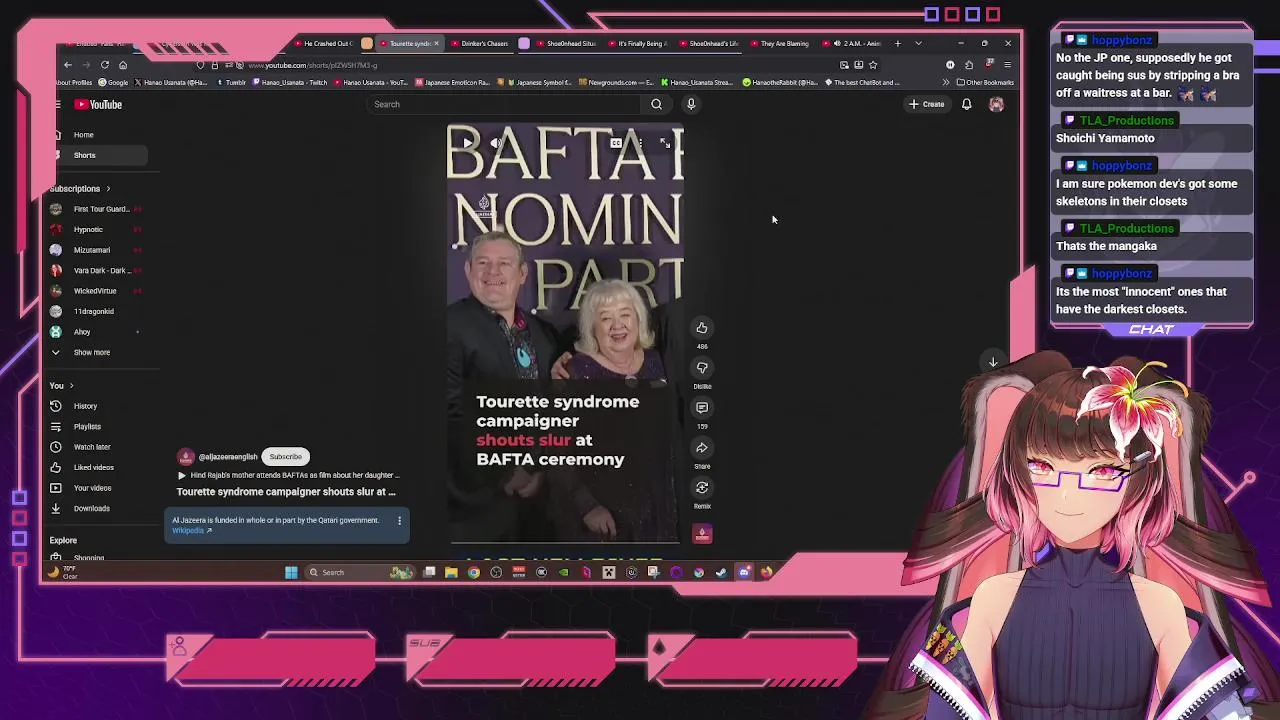This screenshot has height=720, width=1280.
Task: Focus the YouTube search field
Action: (505, 104)
